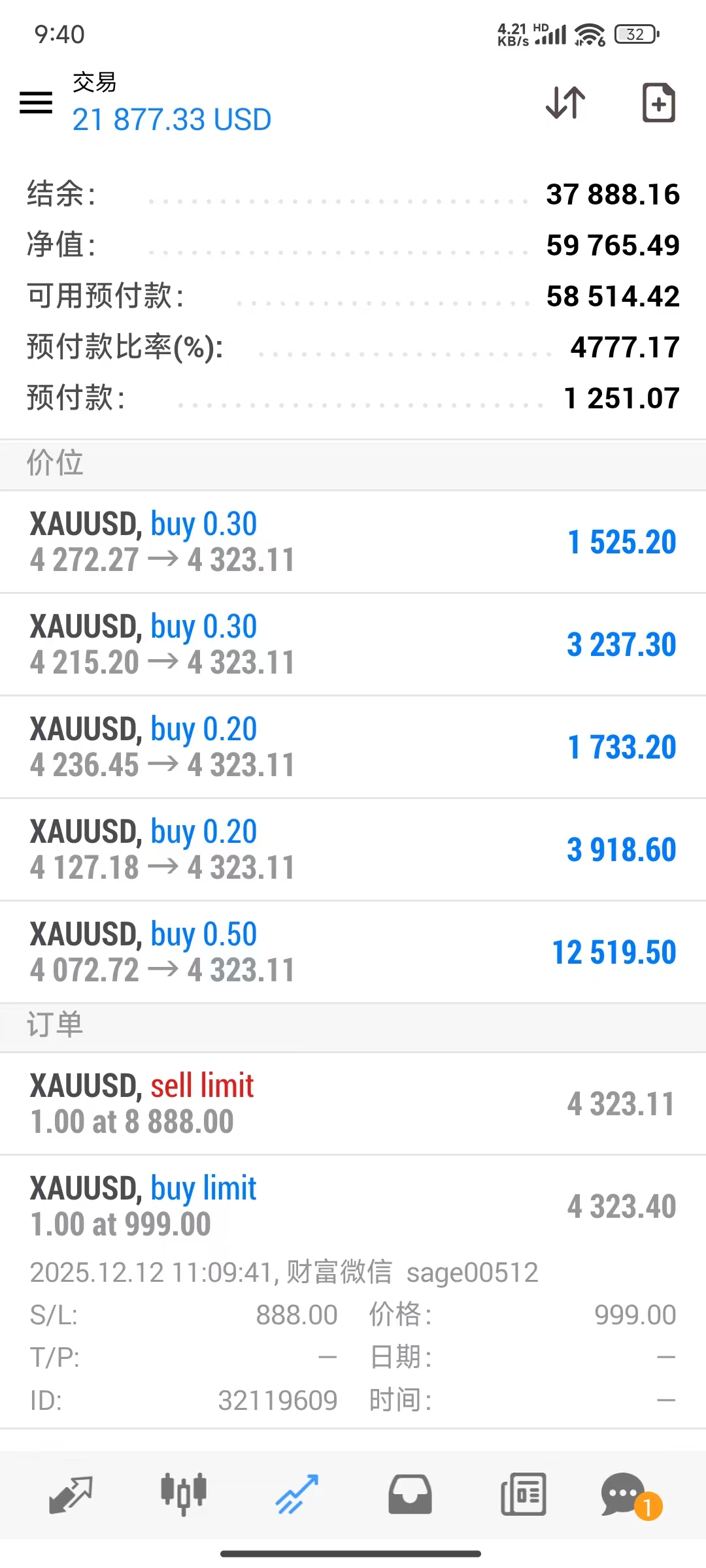Tap the message notification badge
This screenshot has height=1568, width=706.
[648, 1508]
